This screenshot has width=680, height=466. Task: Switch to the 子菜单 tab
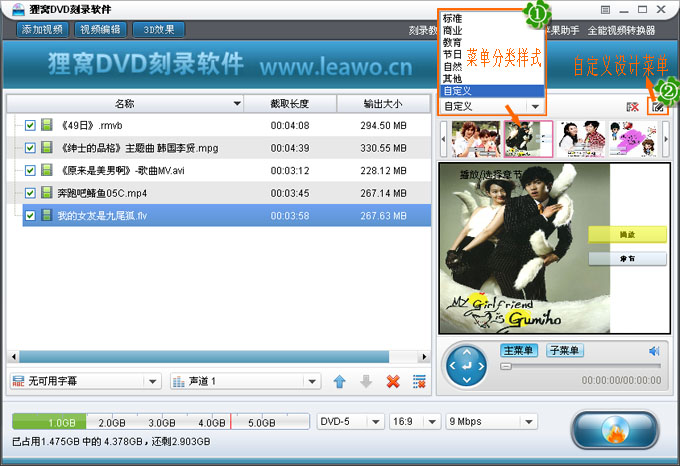565,350
